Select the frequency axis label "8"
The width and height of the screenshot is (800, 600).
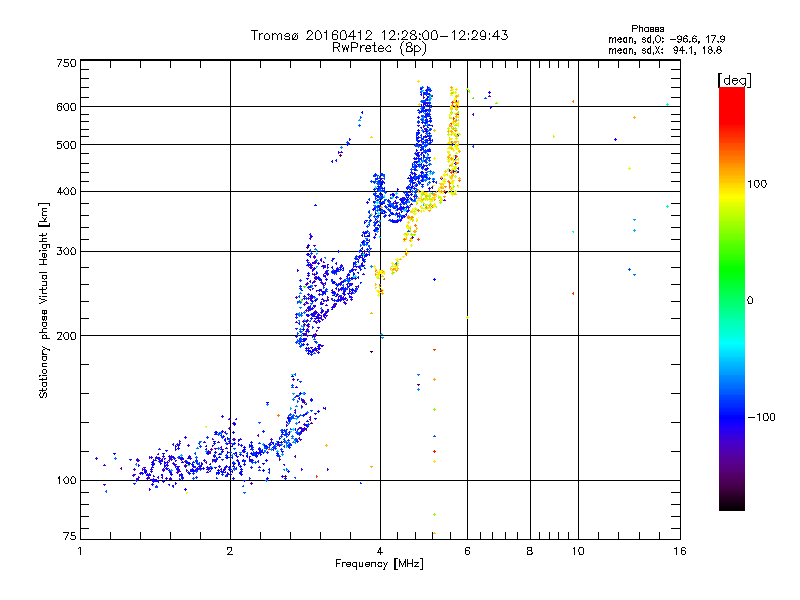(x=530, y=551)
